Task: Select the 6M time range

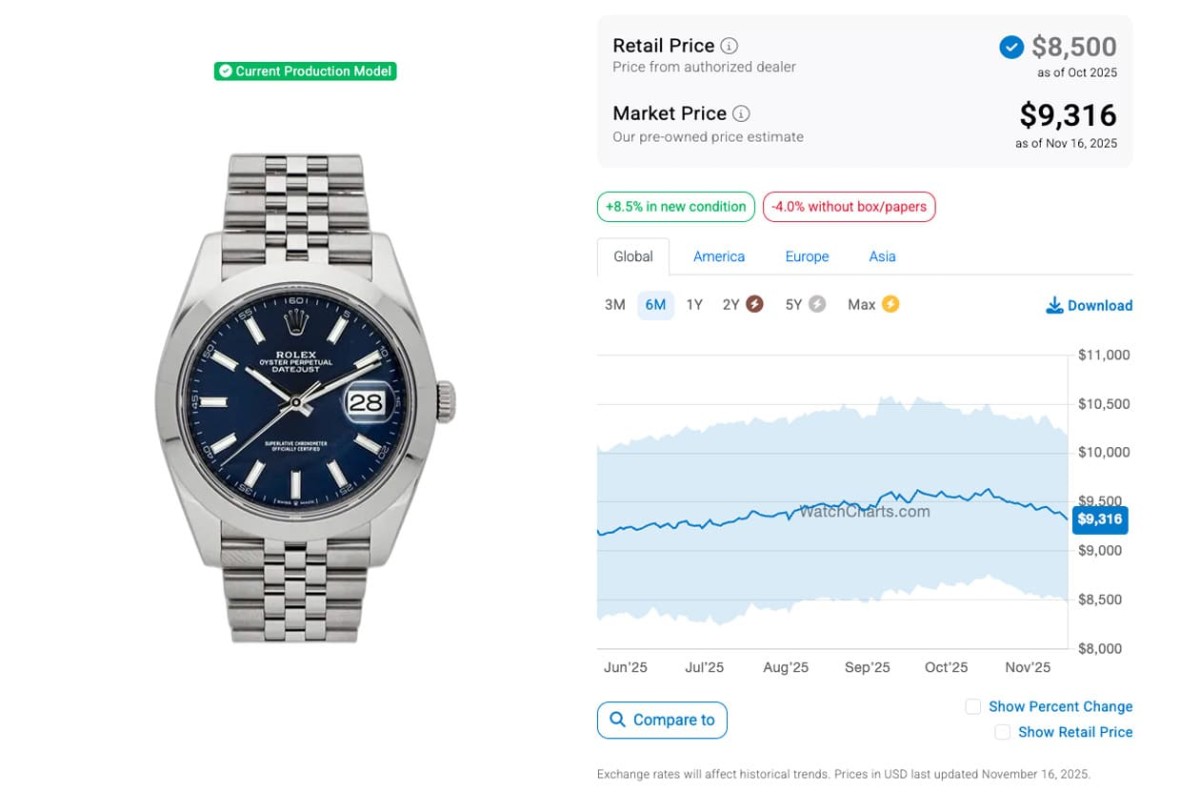Action: pyautogui.click(x=655, y=305)
